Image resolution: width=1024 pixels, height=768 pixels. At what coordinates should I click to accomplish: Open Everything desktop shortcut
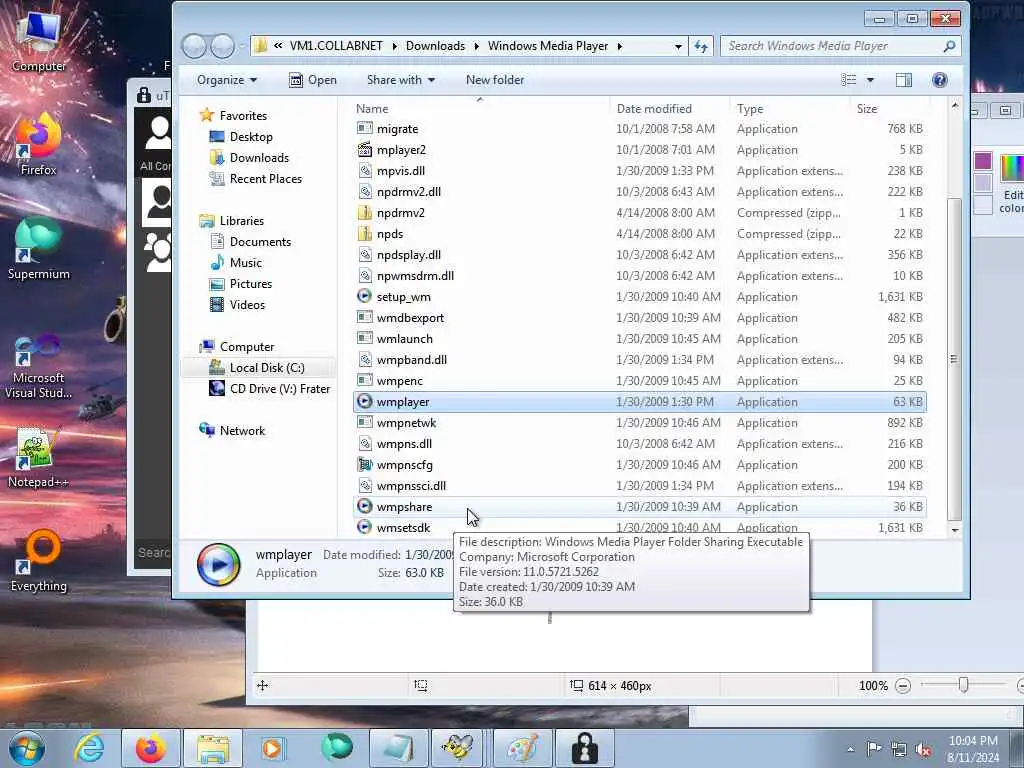click(x=38, y=560)
